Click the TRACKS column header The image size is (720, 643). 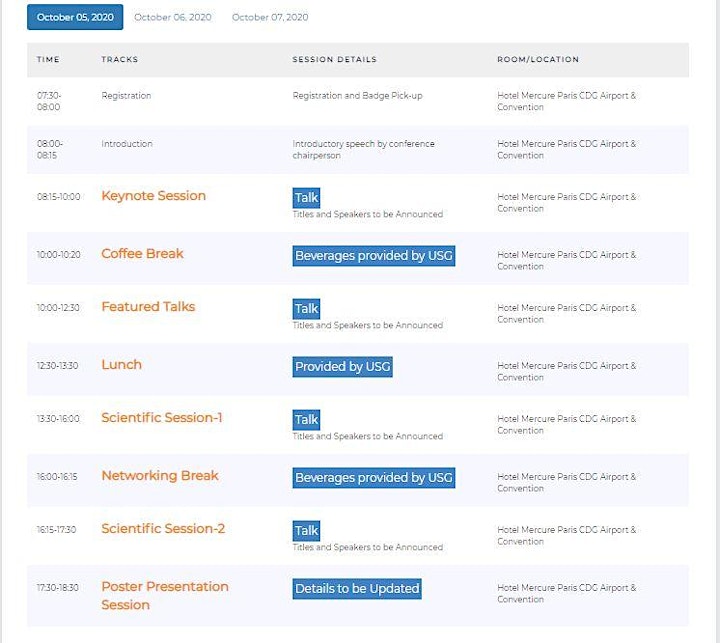point(120,59)
